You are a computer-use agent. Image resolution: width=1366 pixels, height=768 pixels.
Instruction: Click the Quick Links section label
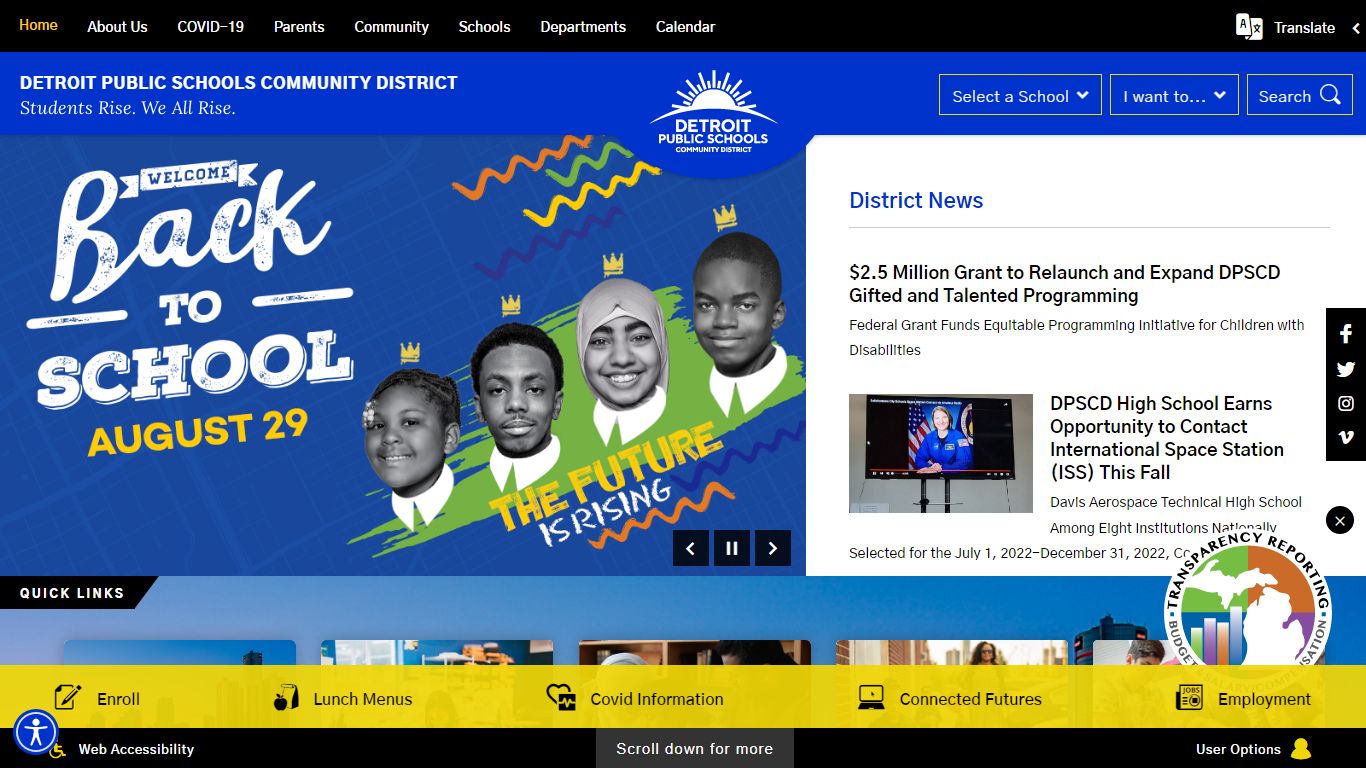click(72, 593)
